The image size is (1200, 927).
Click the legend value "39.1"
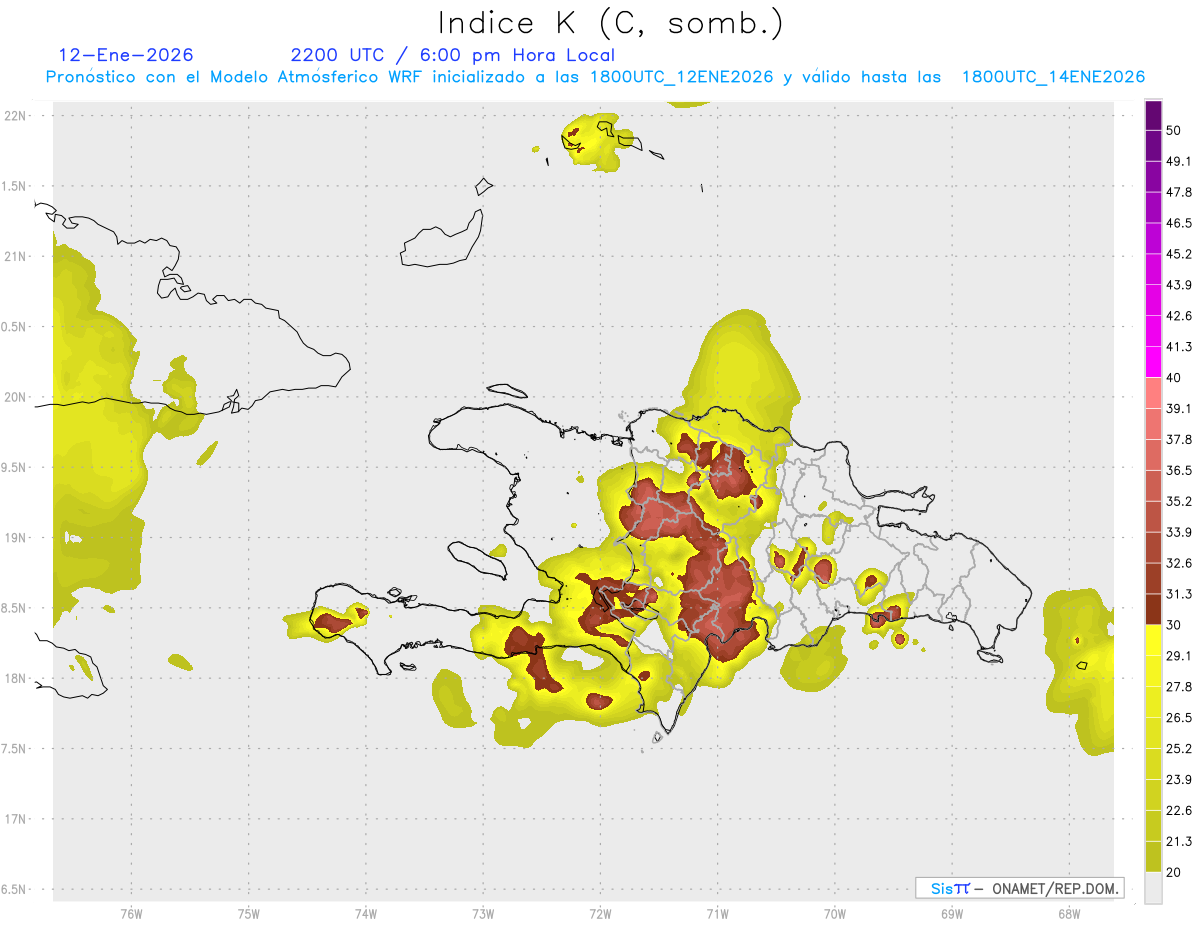coord(1179,409)
